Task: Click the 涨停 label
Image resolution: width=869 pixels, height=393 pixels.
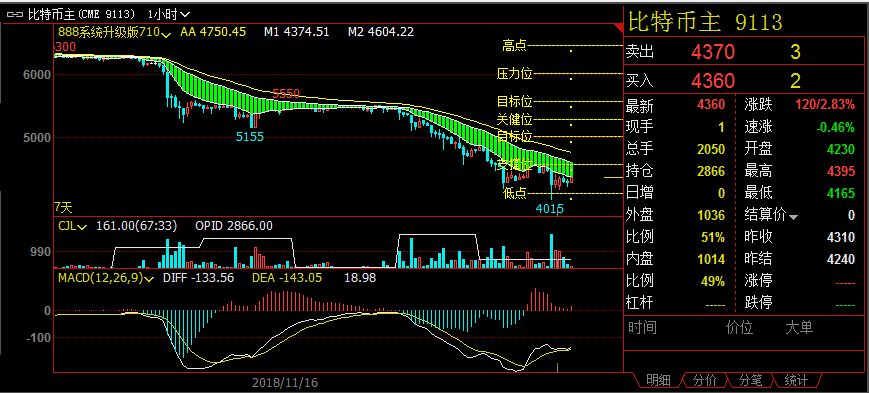Action: point(758,281)
